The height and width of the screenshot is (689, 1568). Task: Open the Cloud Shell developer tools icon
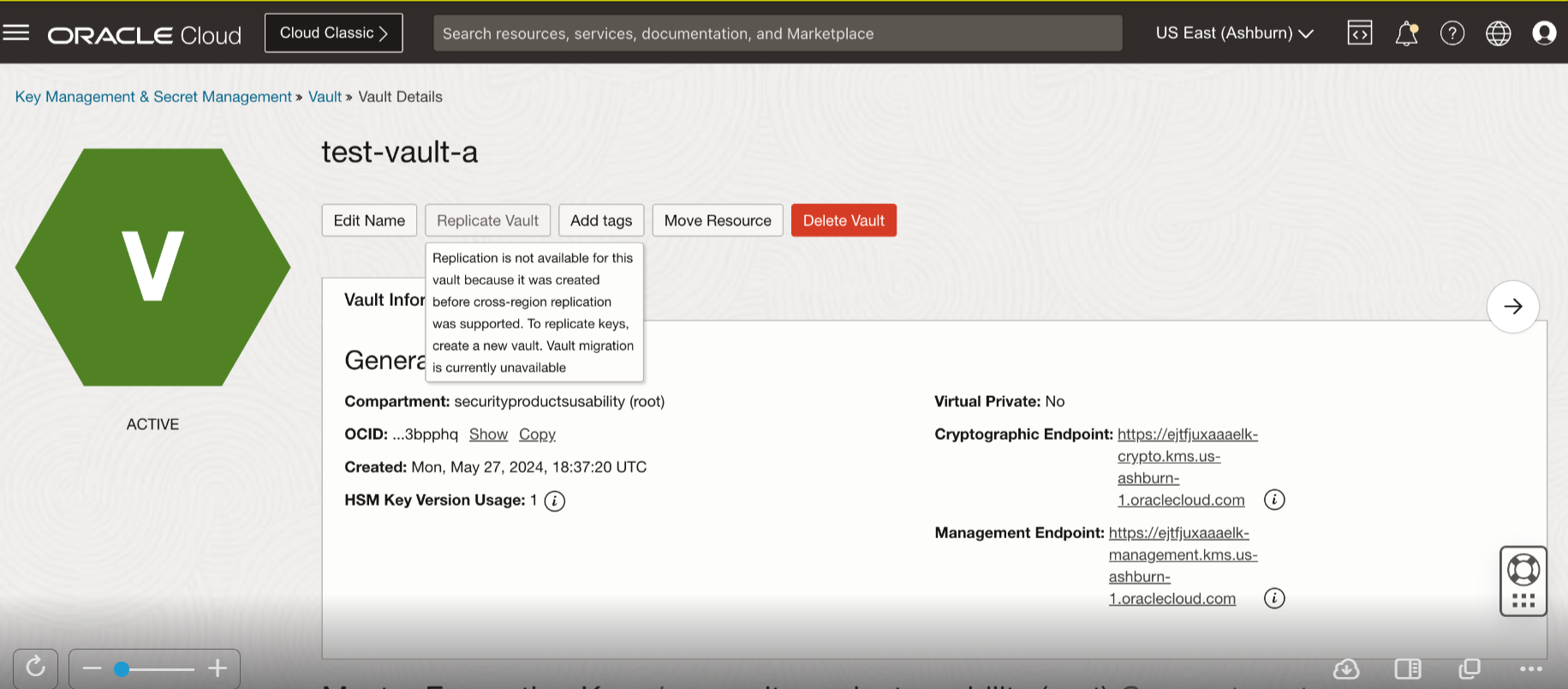click(x=1359, y=33)
